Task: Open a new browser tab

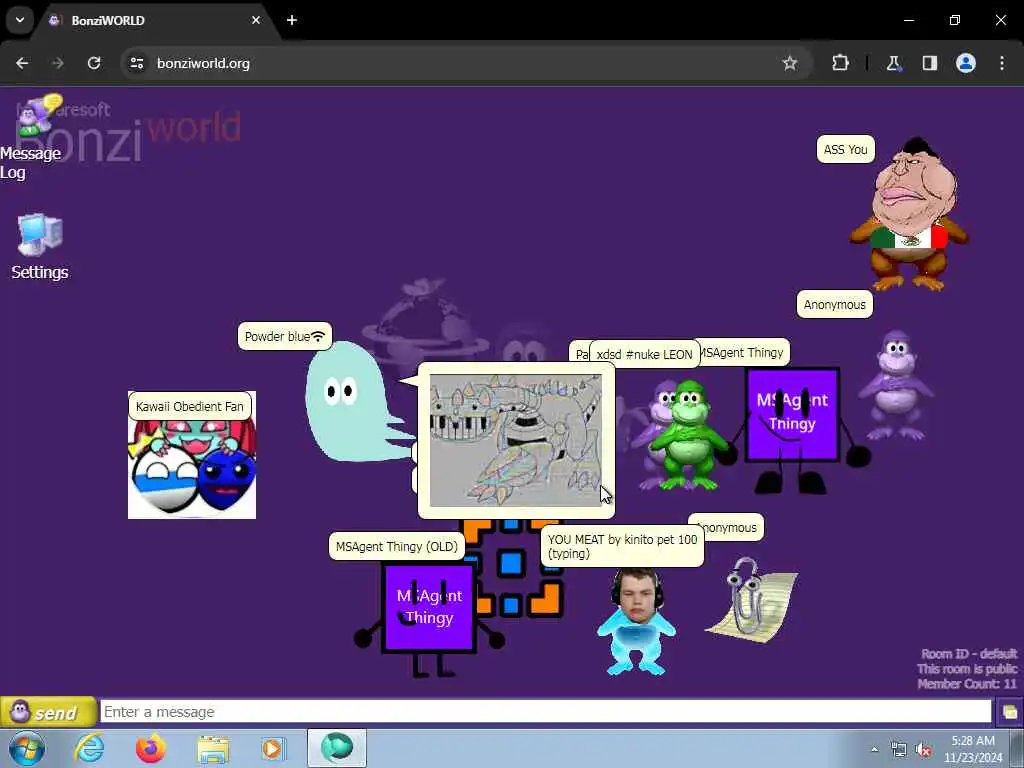Action: point(292,20)
